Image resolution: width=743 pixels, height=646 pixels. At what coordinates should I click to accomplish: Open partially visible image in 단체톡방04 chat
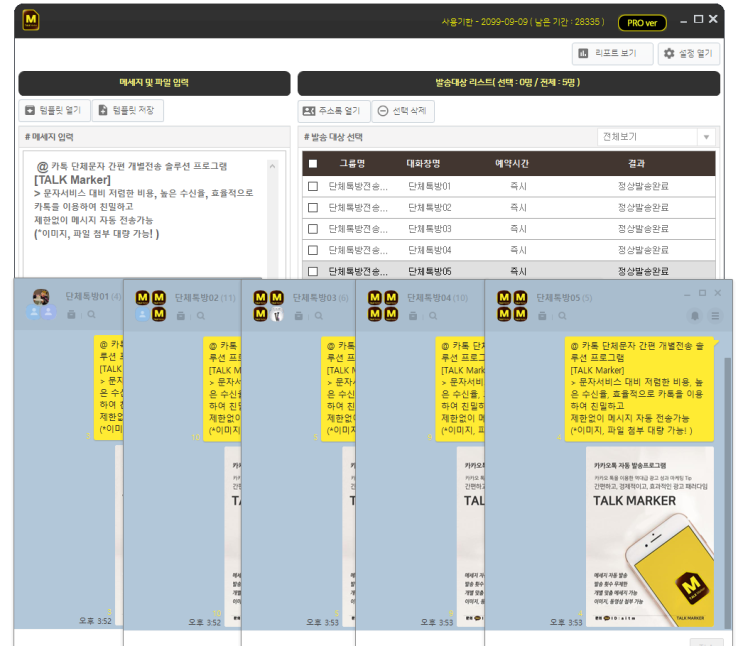[x=471, y=536]
